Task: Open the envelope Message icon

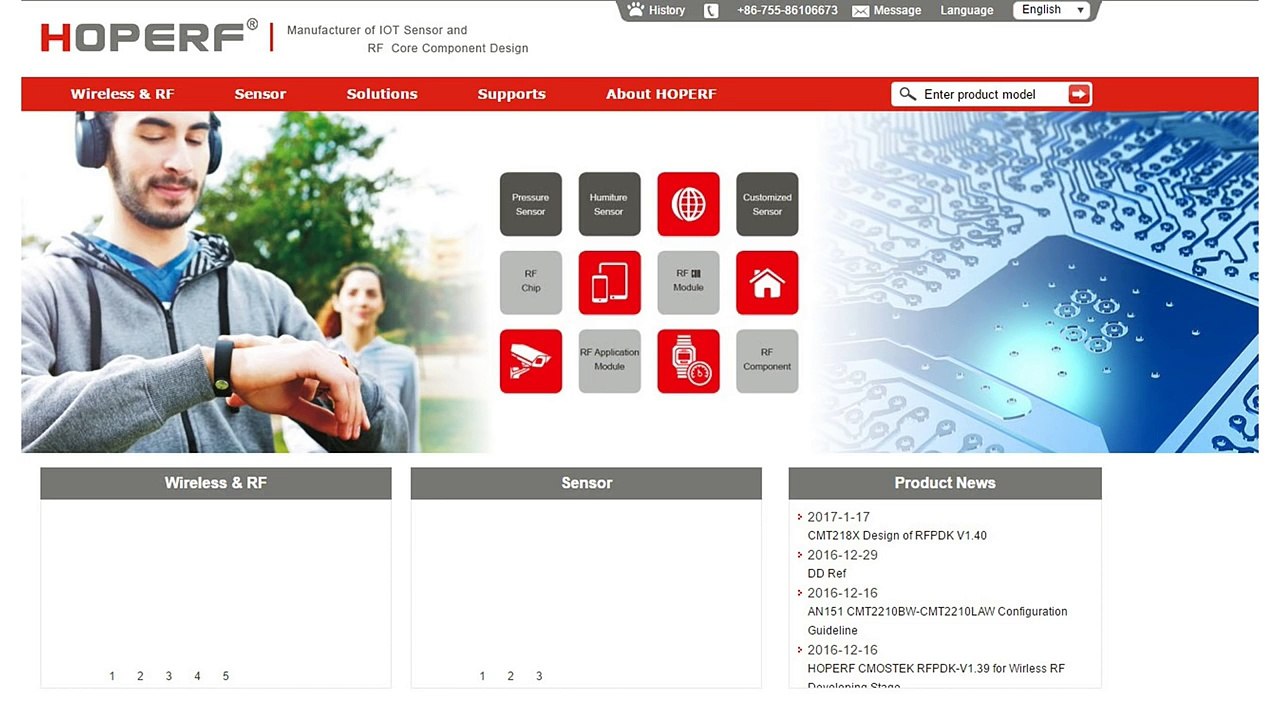Action: tap(860, 11)
